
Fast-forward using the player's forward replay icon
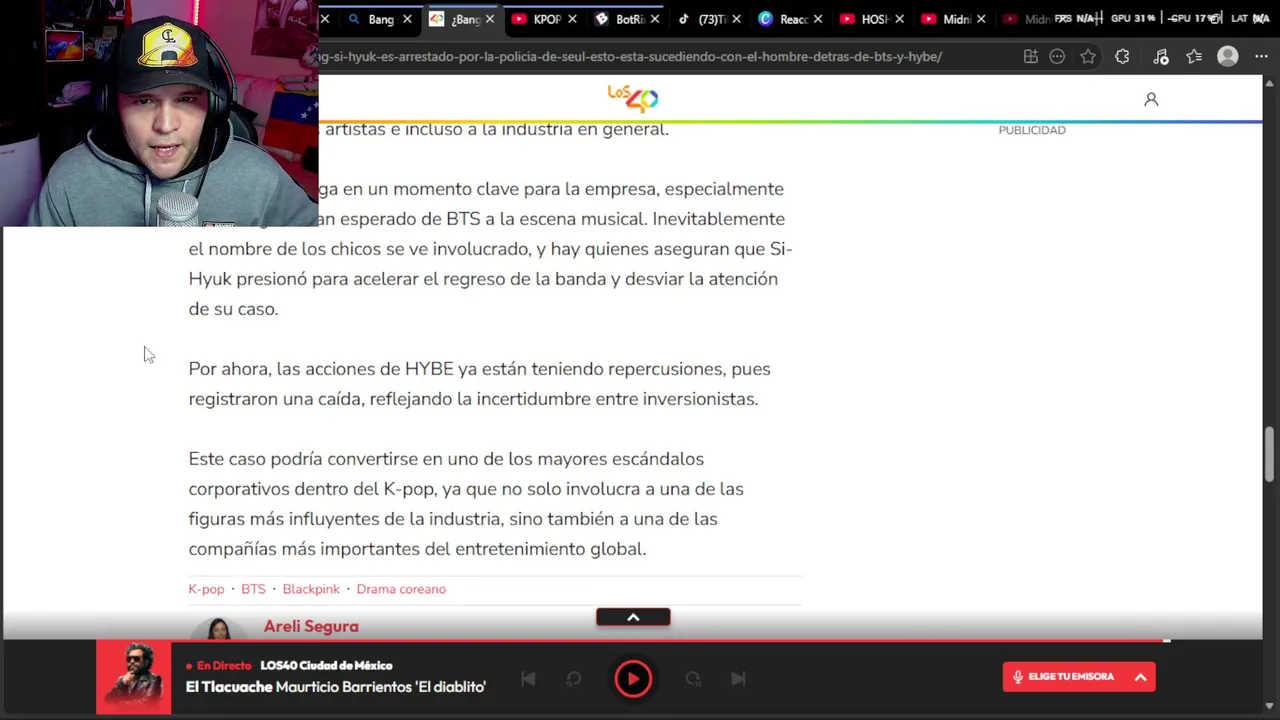click(x=693, y=679)
